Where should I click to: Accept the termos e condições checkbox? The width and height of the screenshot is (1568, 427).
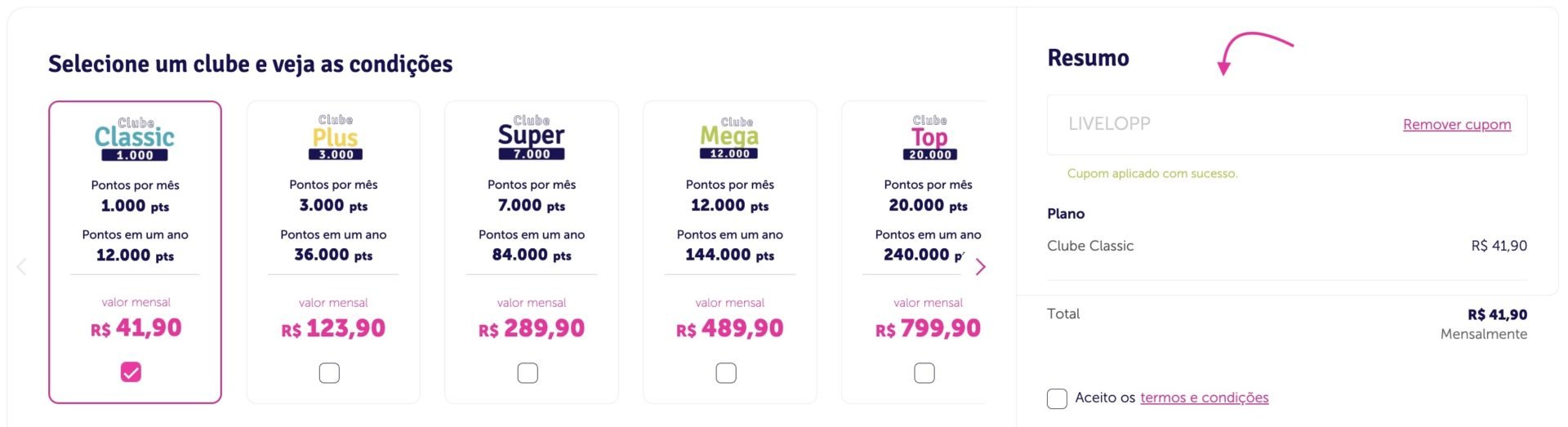click(1057, 398)
